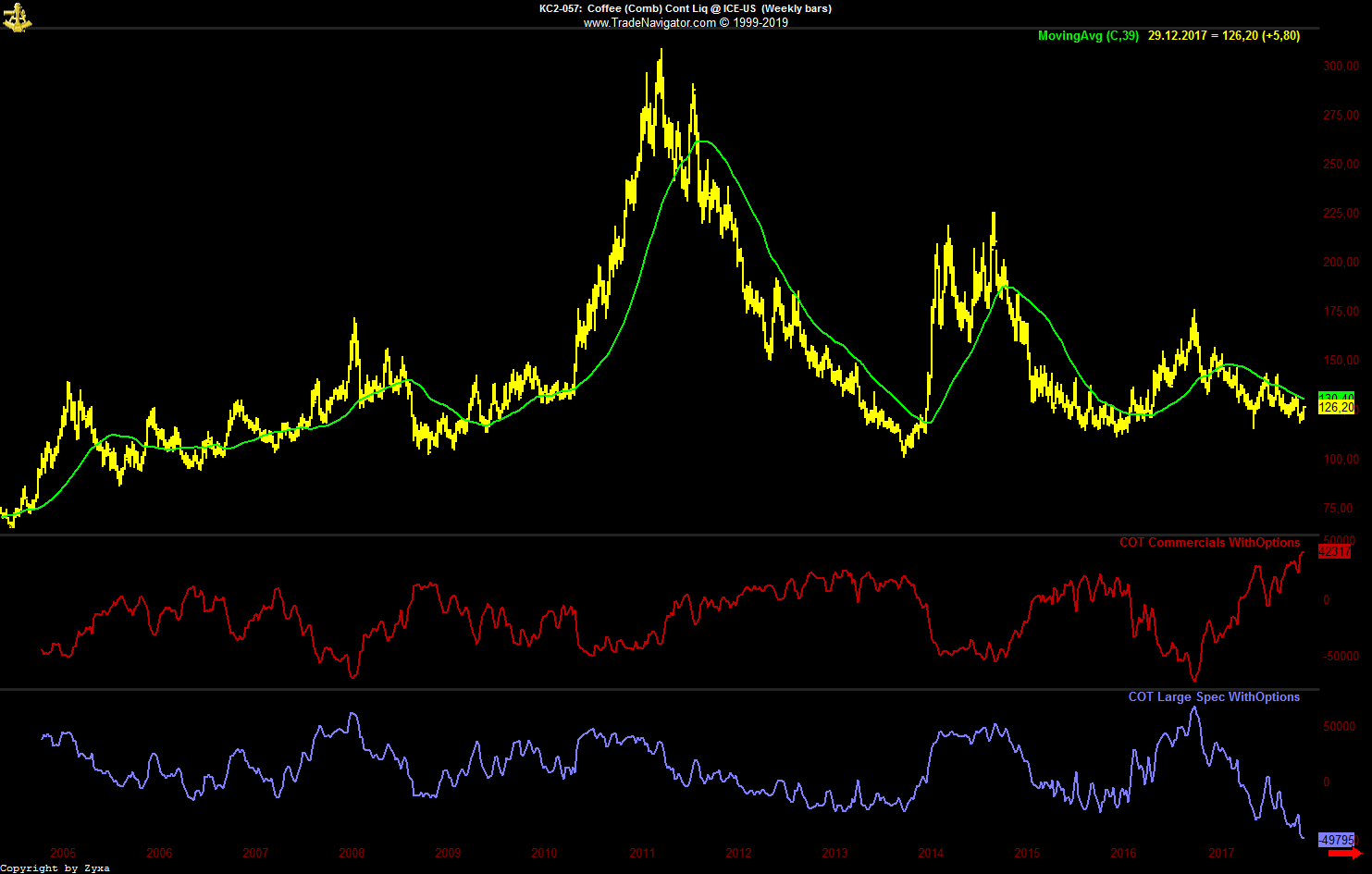Click the 29.12.2017 date readout

click(x=1177, y=36)
